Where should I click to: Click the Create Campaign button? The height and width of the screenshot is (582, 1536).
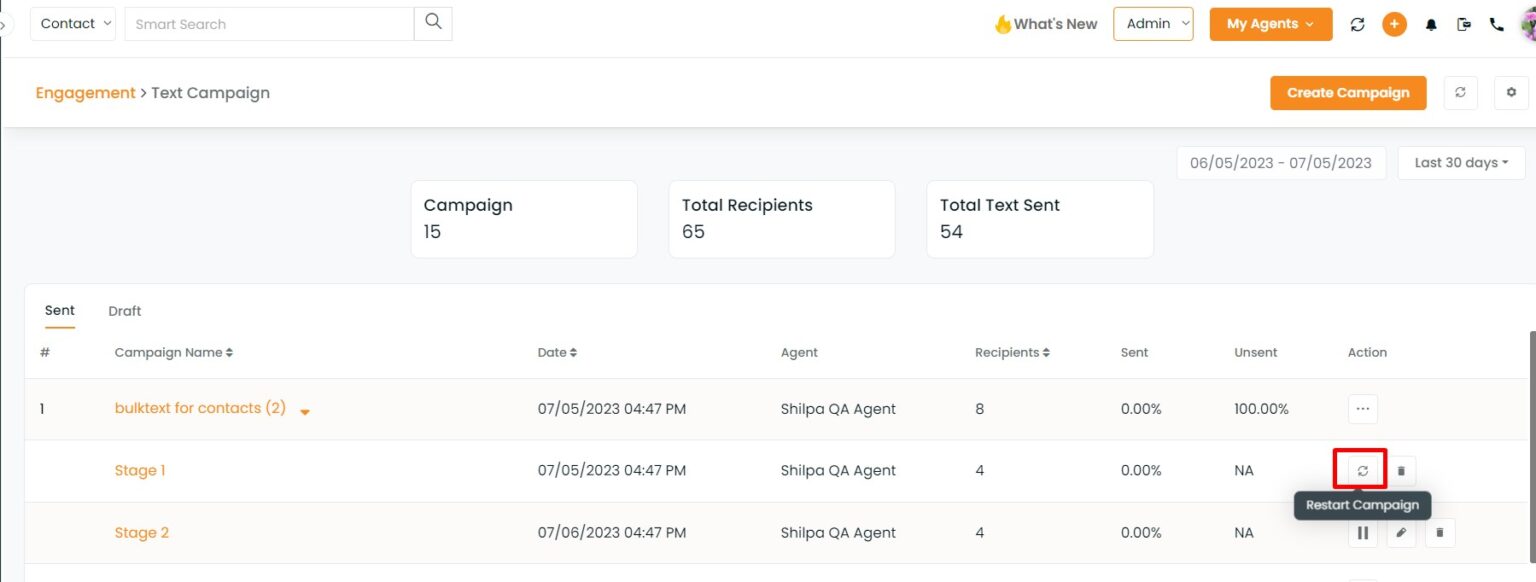pyautogui.click(x=1348, y=93)
